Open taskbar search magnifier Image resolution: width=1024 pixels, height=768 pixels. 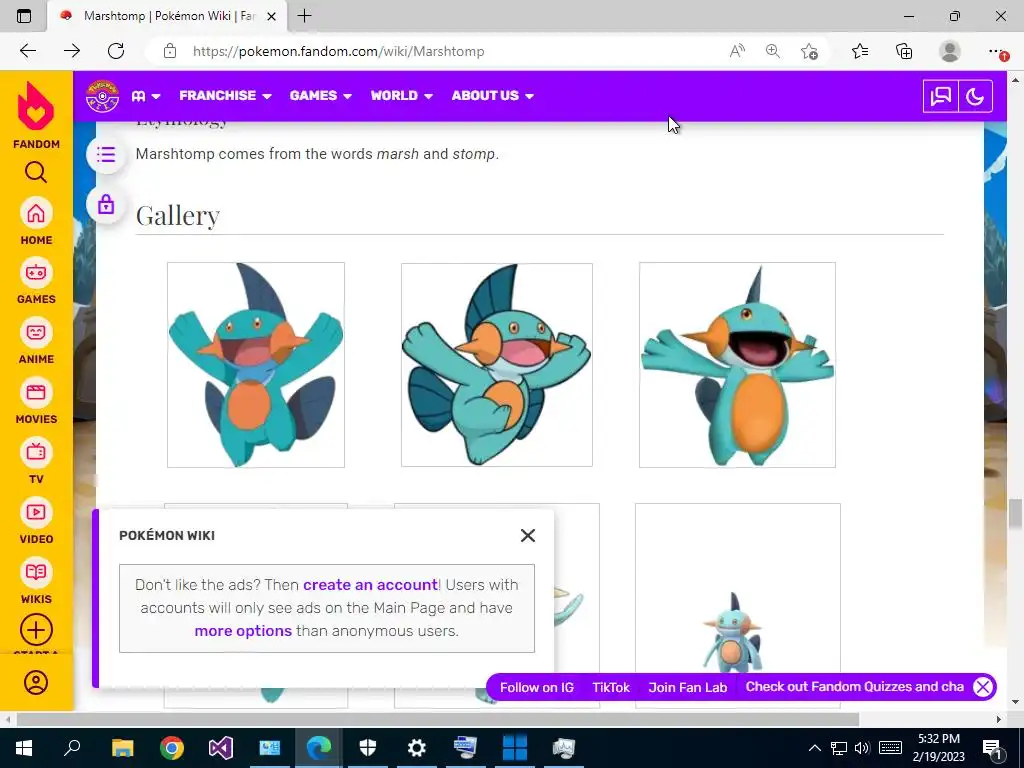pyautogui.click(x=72, y=748)
